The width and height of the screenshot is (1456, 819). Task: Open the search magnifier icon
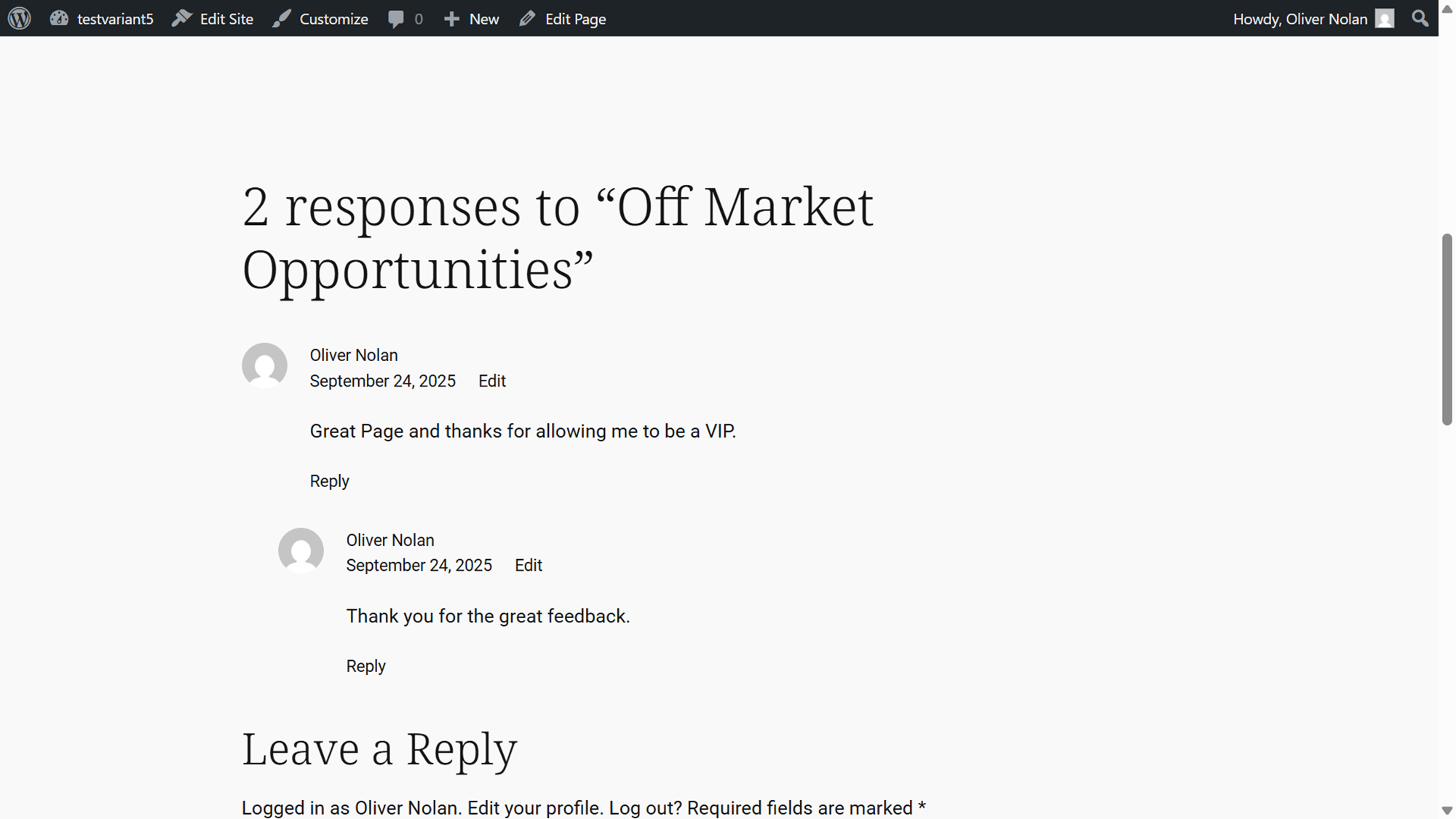(1420, 18)
